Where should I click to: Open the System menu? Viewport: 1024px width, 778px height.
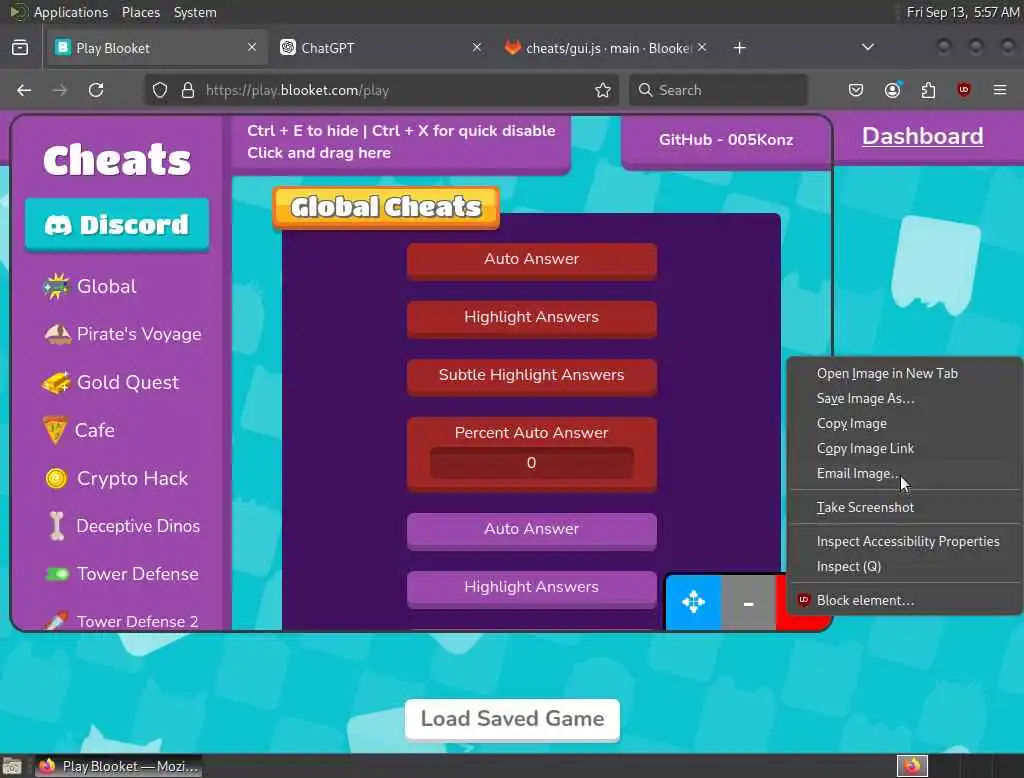(x=195, y=12)
